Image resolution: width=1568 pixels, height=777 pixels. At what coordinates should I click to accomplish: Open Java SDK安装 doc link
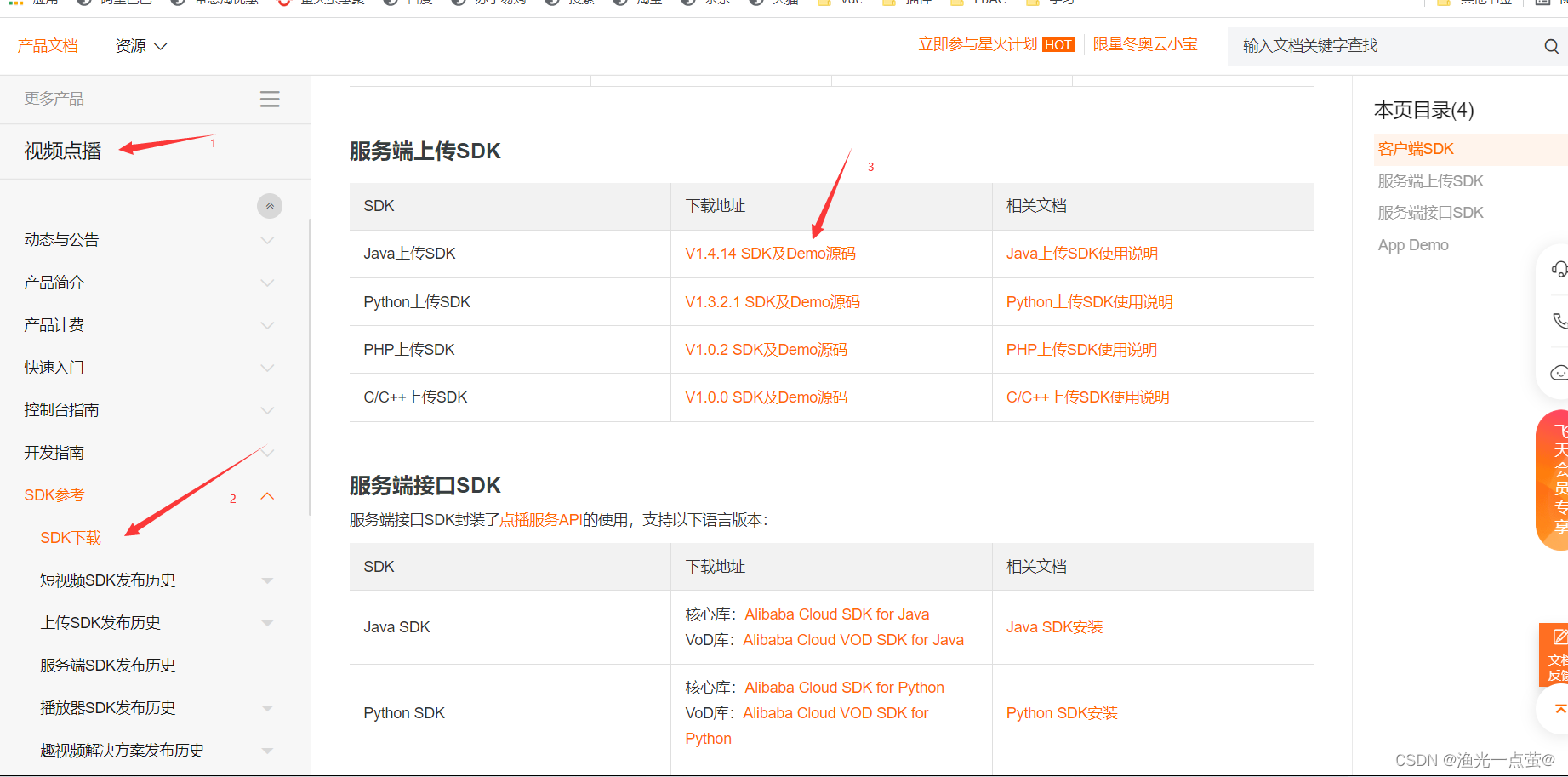1055,627
